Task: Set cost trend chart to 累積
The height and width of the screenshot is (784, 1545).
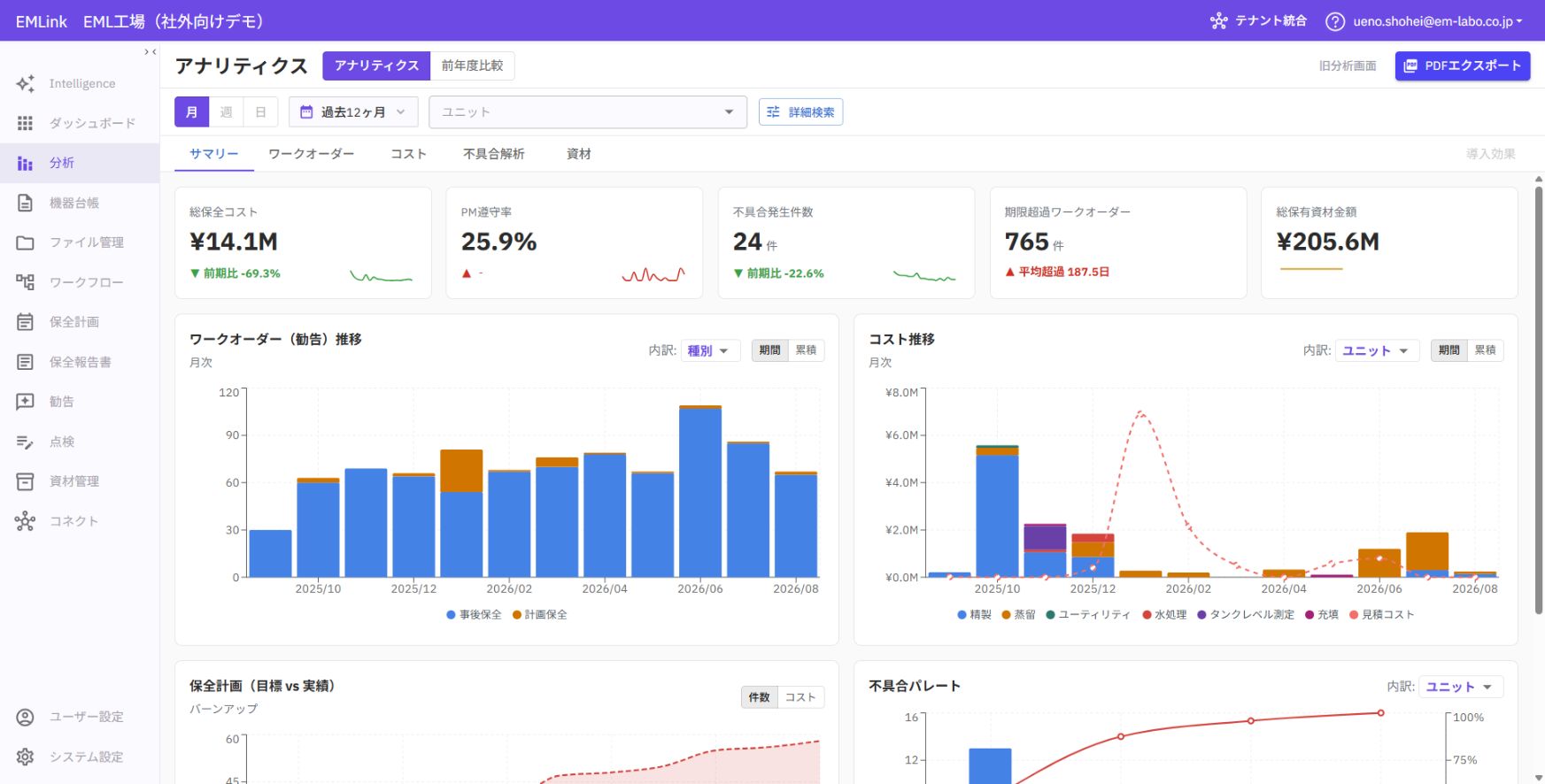Action: (x=1485, y=350)
